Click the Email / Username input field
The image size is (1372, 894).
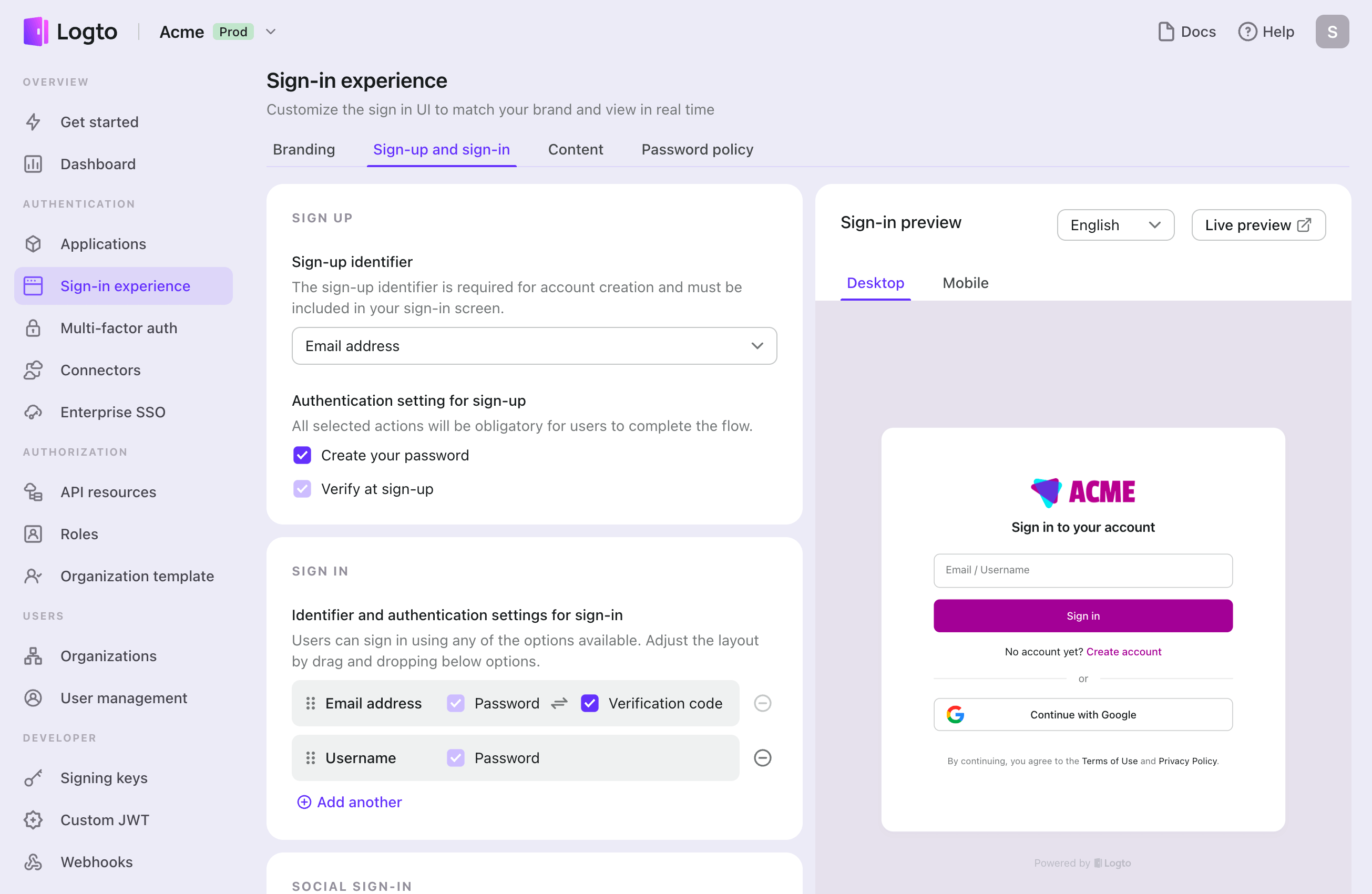click(1083, 570)
